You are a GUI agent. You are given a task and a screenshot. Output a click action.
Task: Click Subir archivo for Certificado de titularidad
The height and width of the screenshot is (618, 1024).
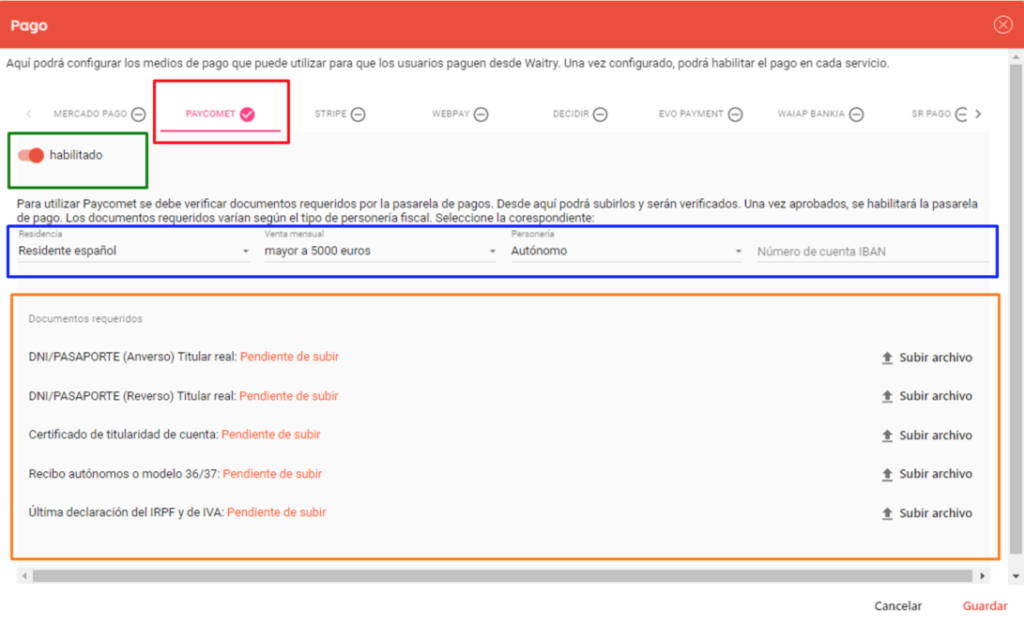927,435
